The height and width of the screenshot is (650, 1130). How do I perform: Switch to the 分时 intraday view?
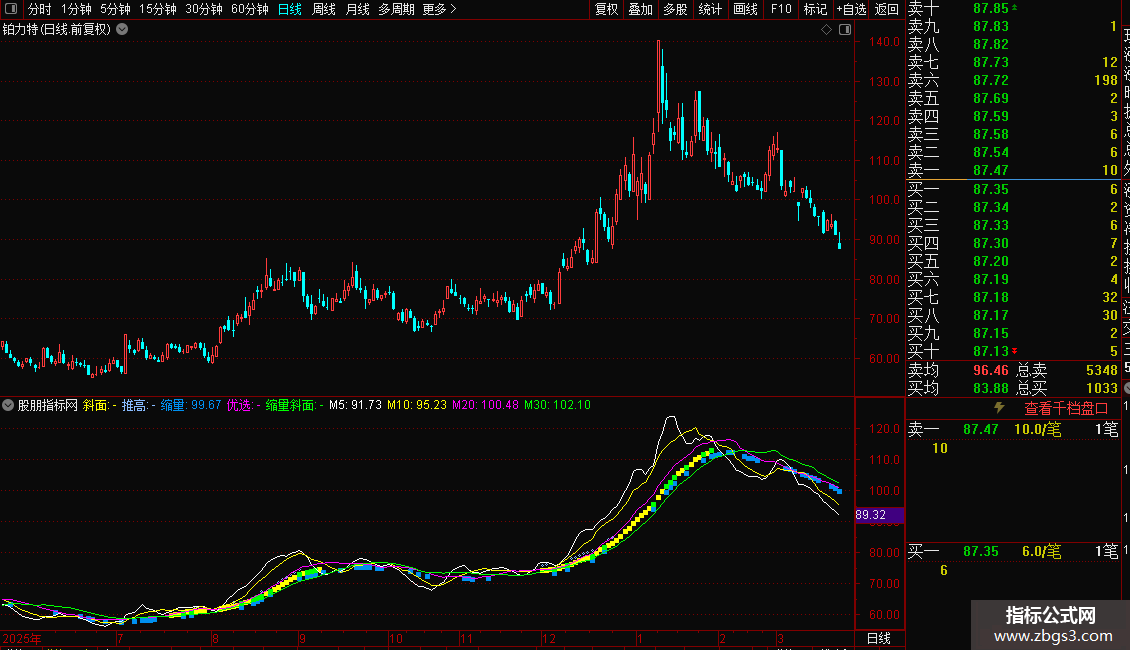click(40, 9)
